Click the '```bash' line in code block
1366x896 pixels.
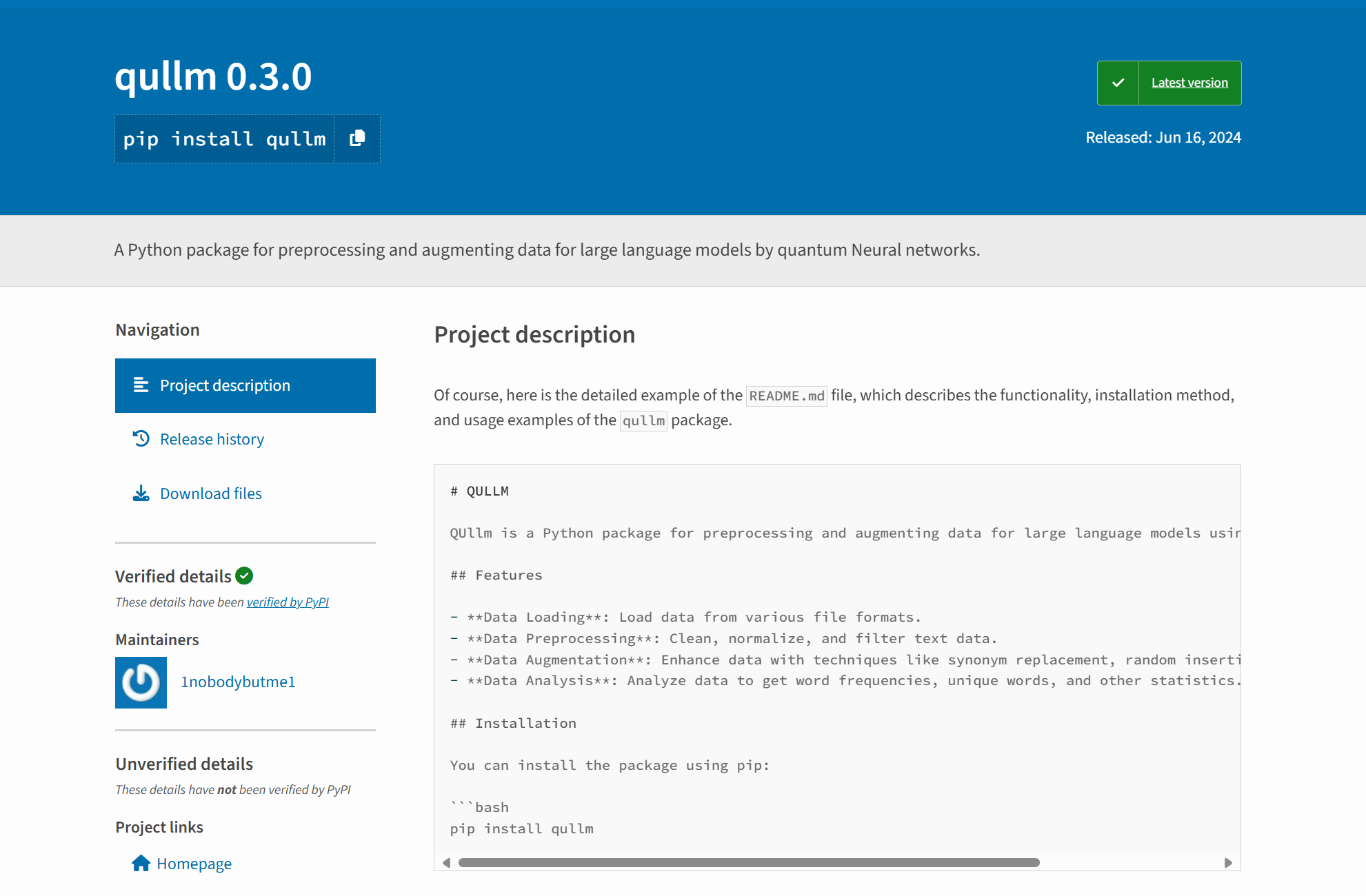[479, 807]
